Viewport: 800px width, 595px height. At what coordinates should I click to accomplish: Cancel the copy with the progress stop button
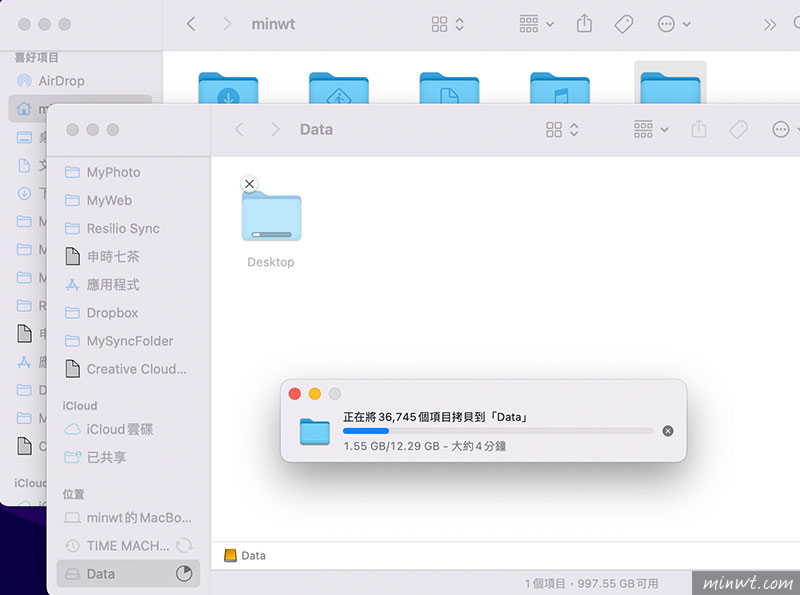668,431
